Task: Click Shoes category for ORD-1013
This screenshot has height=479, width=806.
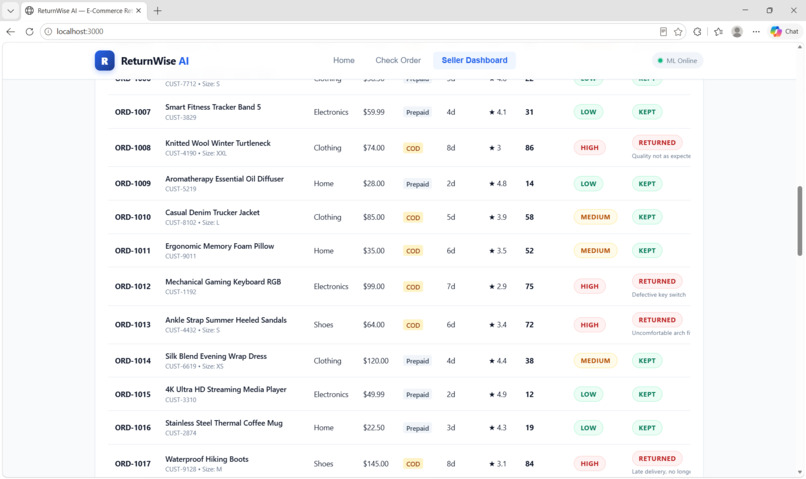Action: coord(323,325)
